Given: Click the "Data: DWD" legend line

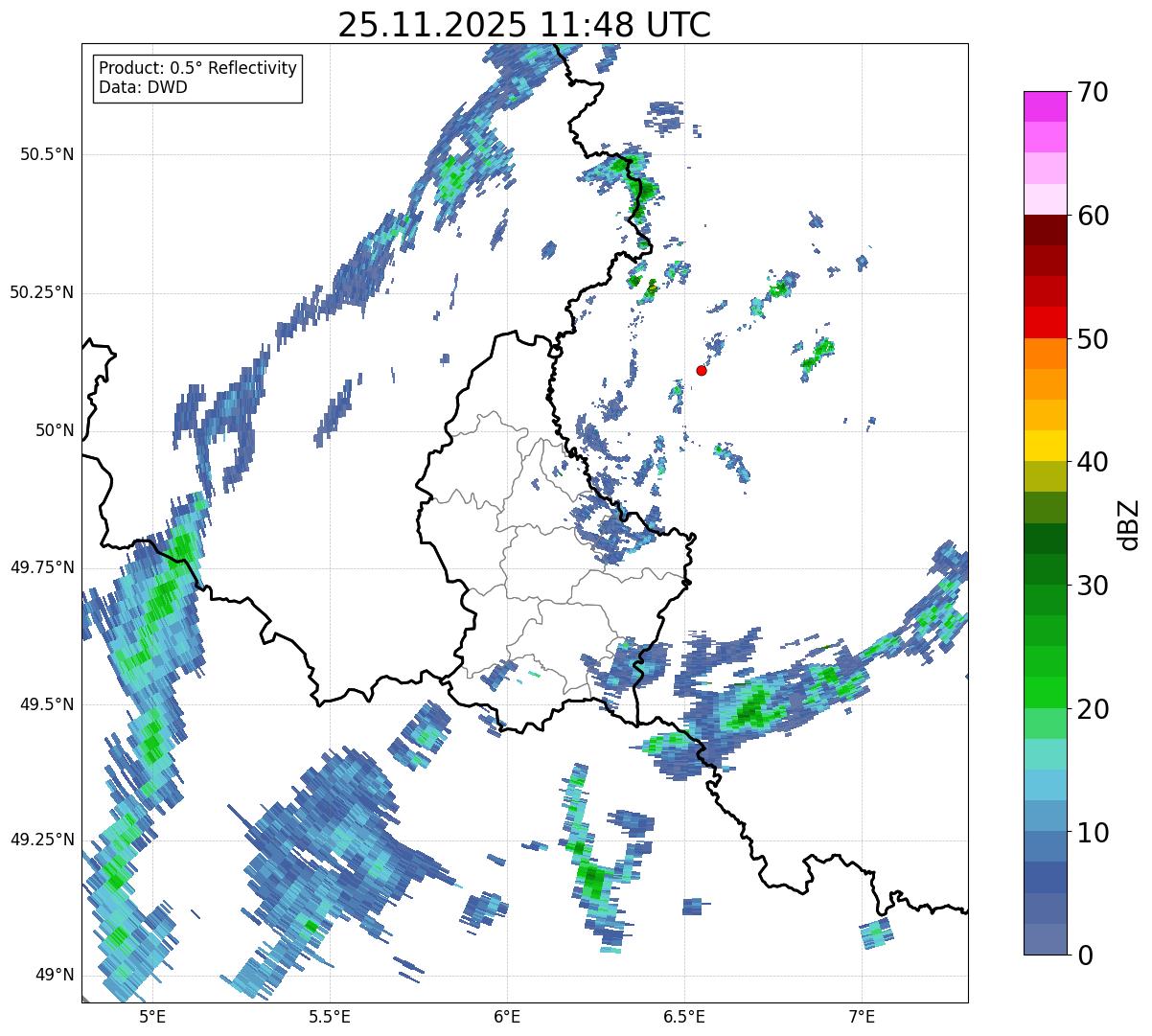Looking at the screenshot, I should (x=143, y=88).
